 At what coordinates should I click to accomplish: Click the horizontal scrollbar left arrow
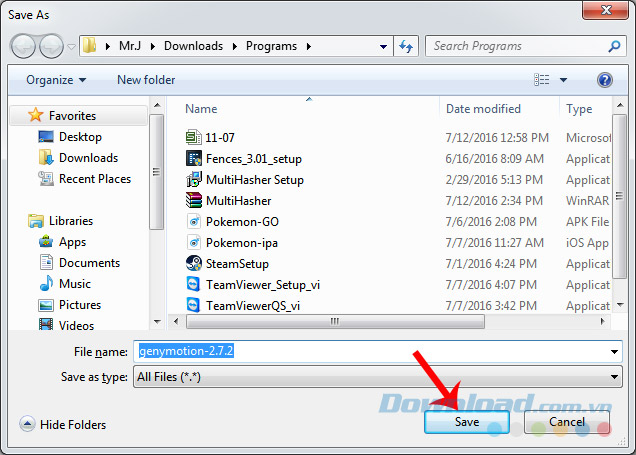click(x=176, y=321)
